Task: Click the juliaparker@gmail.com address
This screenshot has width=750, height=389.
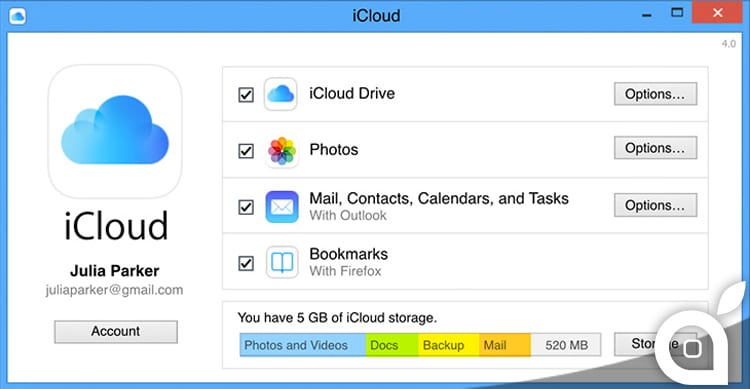Action: tap(114, 290)
